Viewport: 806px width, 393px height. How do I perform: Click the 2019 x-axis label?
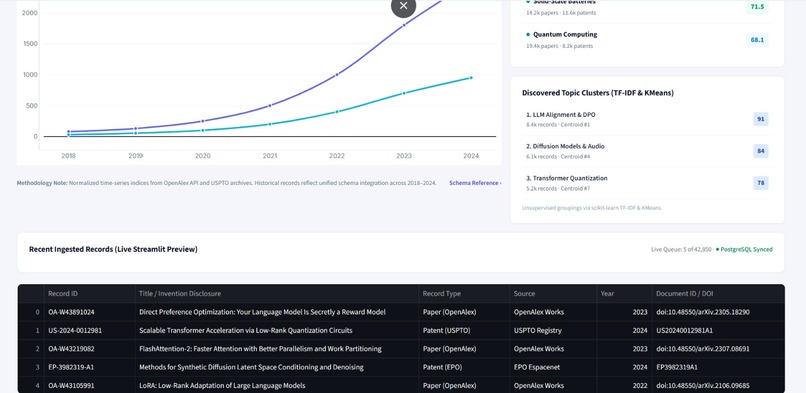click(136, 156)
